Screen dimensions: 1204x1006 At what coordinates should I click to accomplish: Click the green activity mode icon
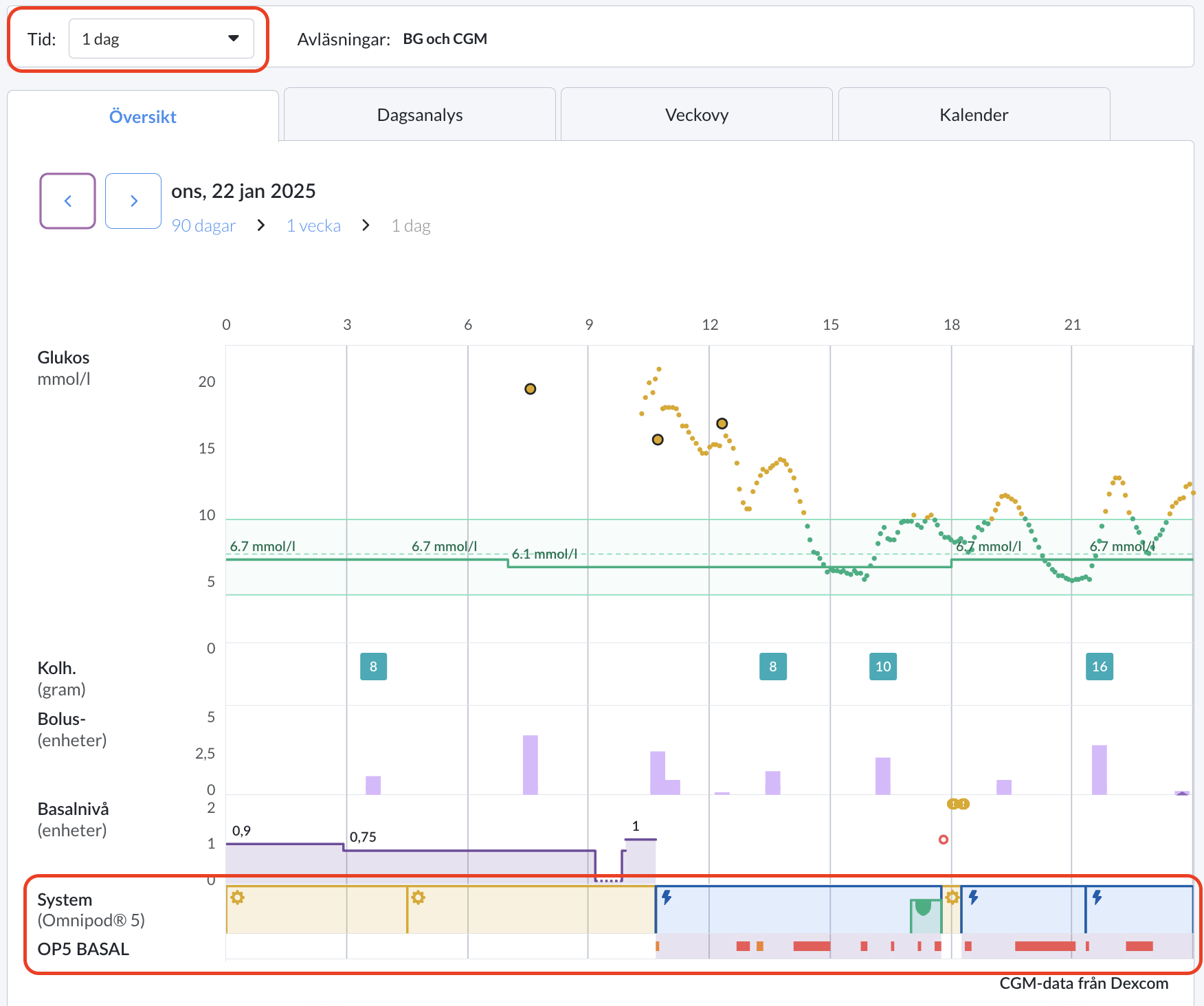point(924,907)
